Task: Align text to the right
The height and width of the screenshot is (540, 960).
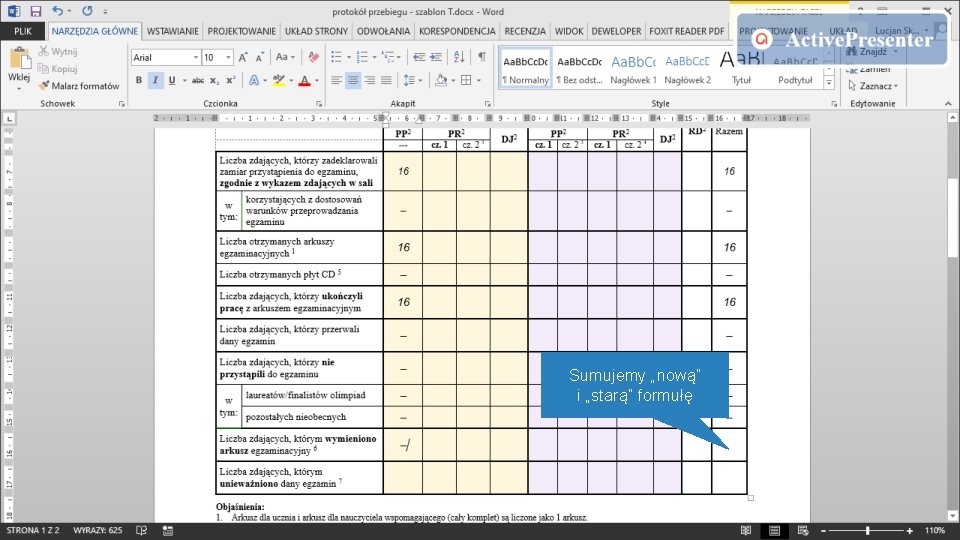Action: [x=369, y=80]
